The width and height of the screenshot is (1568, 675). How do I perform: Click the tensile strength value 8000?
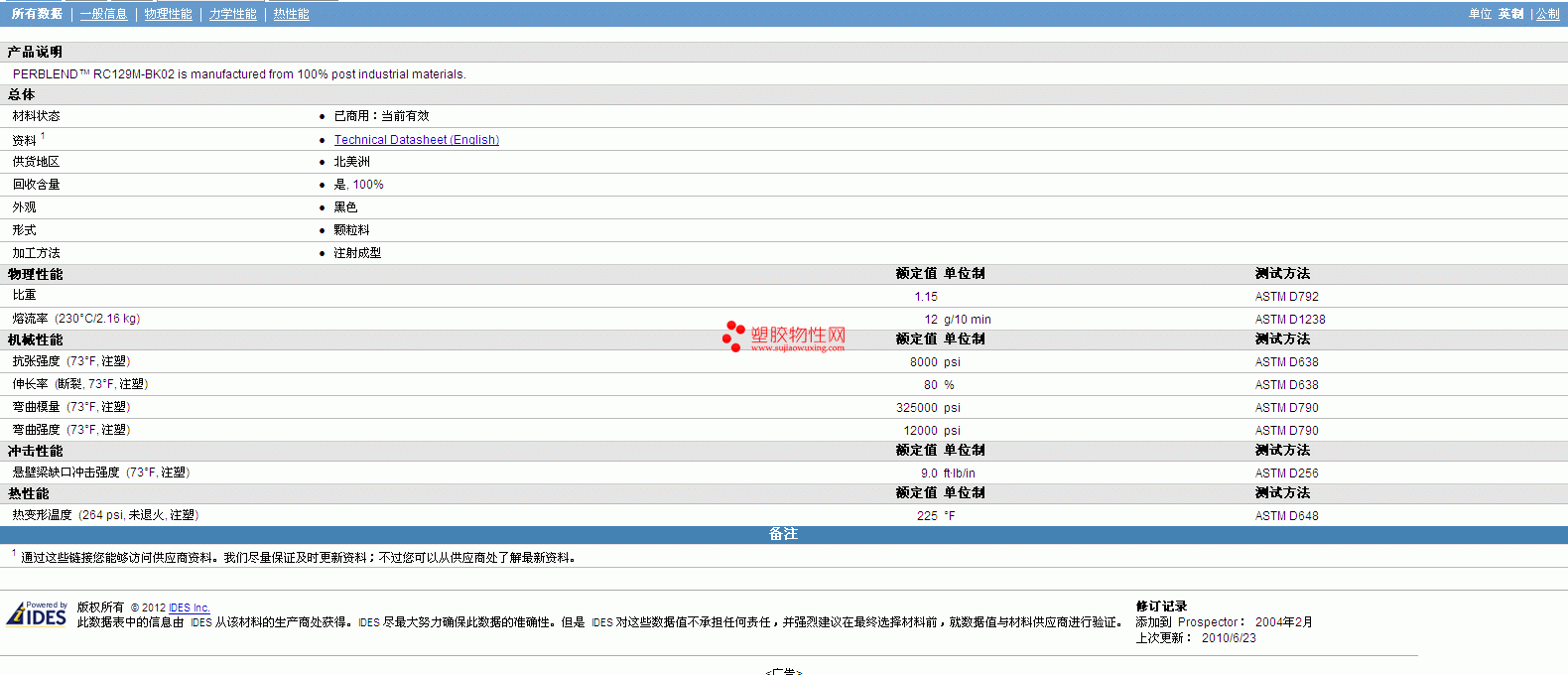924,362
